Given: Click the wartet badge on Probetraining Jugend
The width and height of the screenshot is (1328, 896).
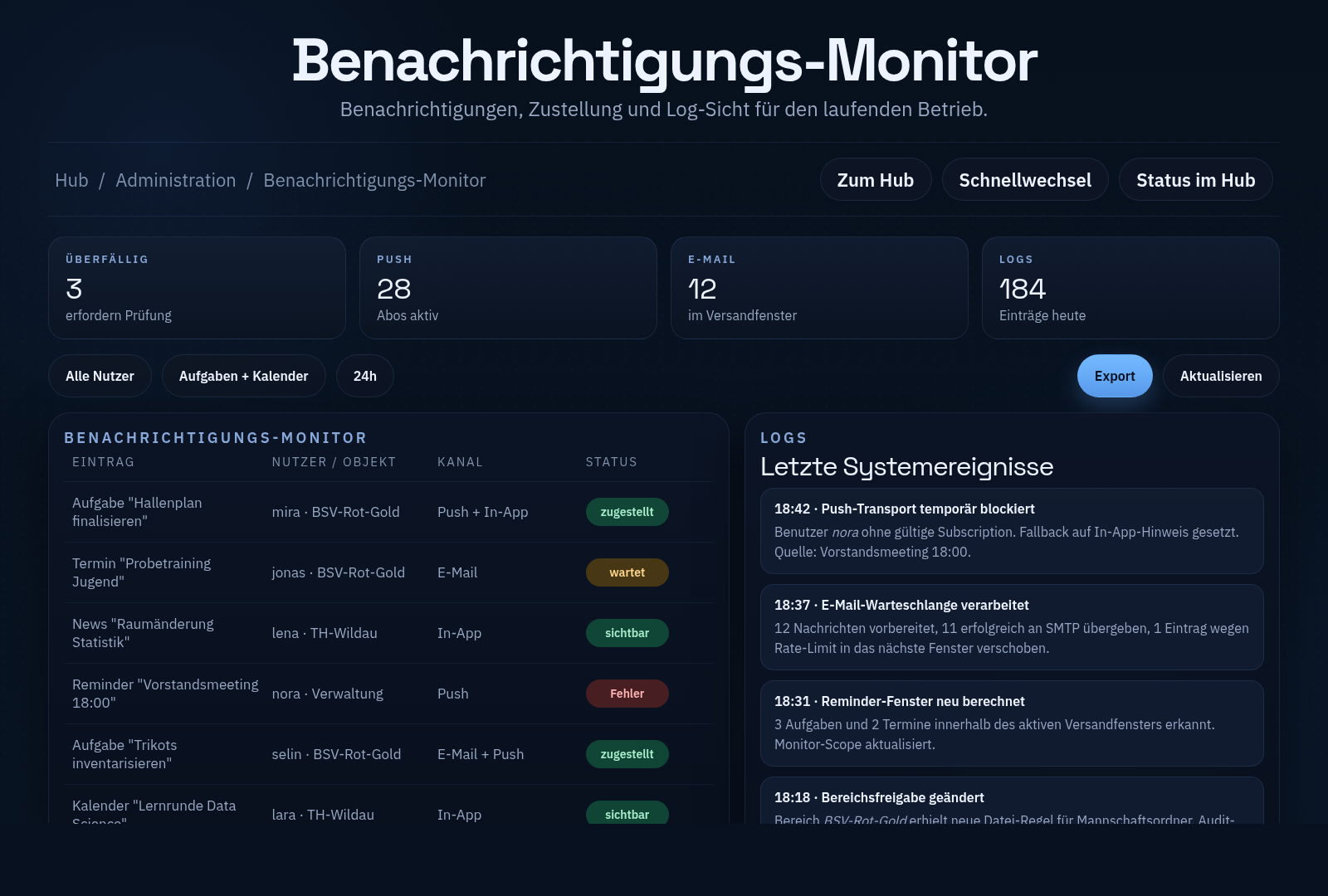Looking at the screenshot, I should [x=627, y=572].
